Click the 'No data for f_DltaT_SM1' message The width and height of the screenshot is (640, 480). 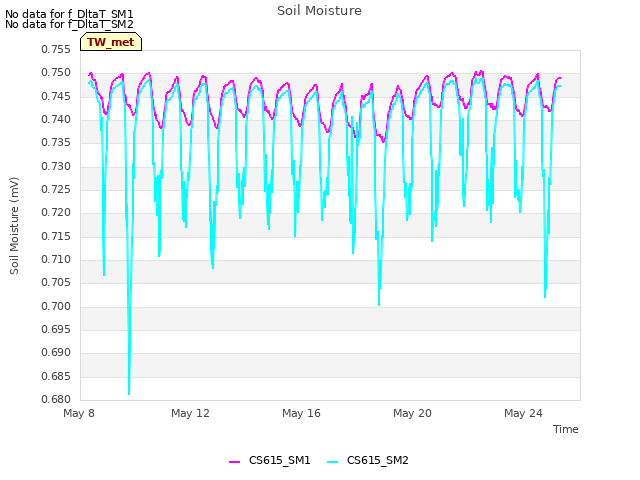click(69, 14)
